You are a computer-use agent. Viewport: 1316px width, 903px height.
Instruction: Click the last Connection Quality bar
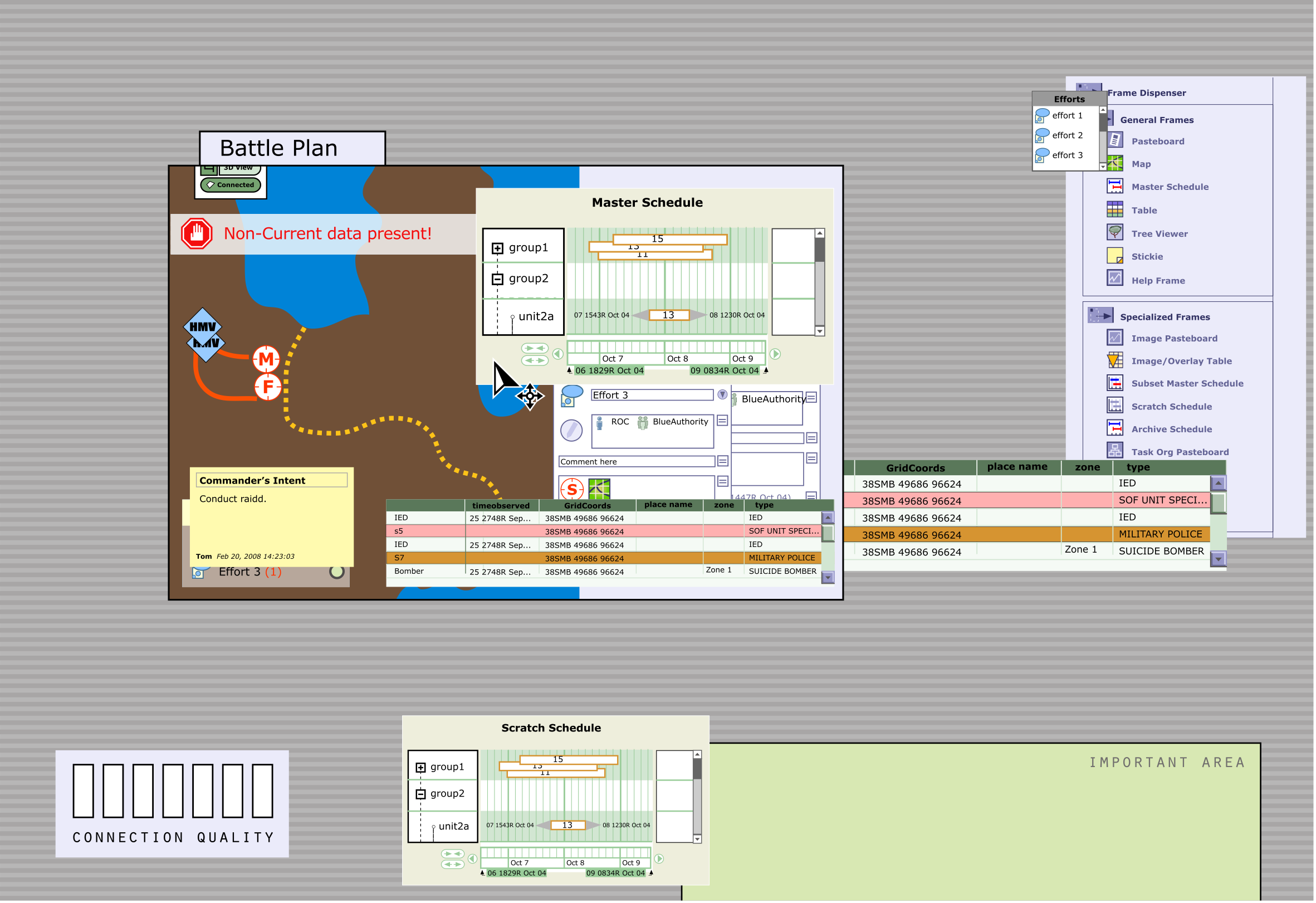[263, 792]
